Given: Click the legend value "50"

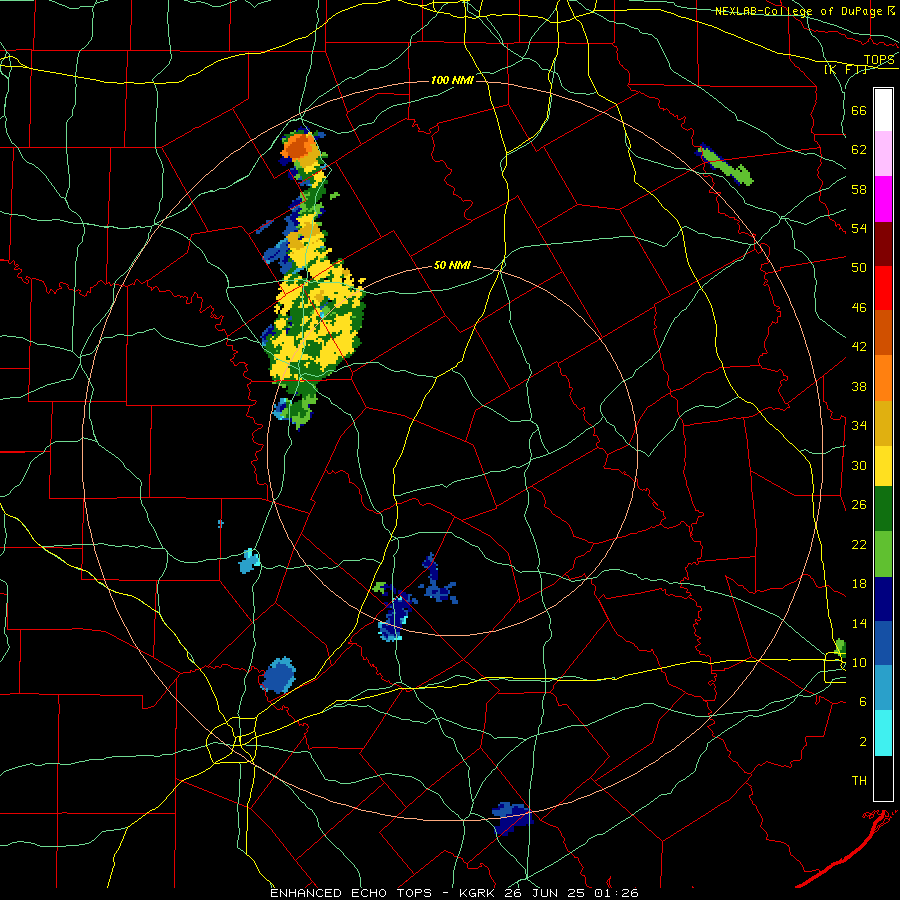Looking at the screenshot, I should coord(859,268).
